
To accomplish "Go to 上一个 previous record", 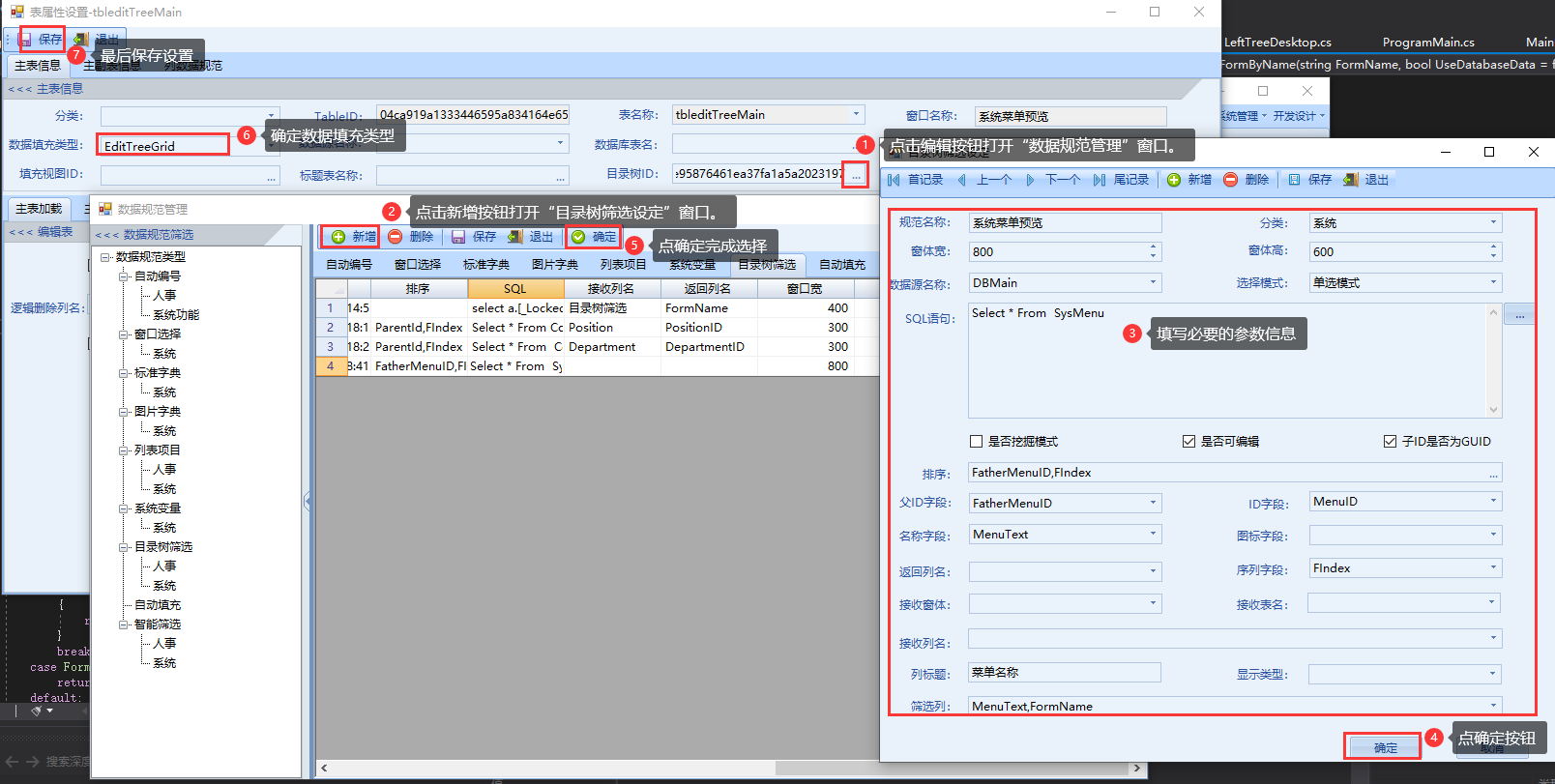I will [x=984, y=180].
